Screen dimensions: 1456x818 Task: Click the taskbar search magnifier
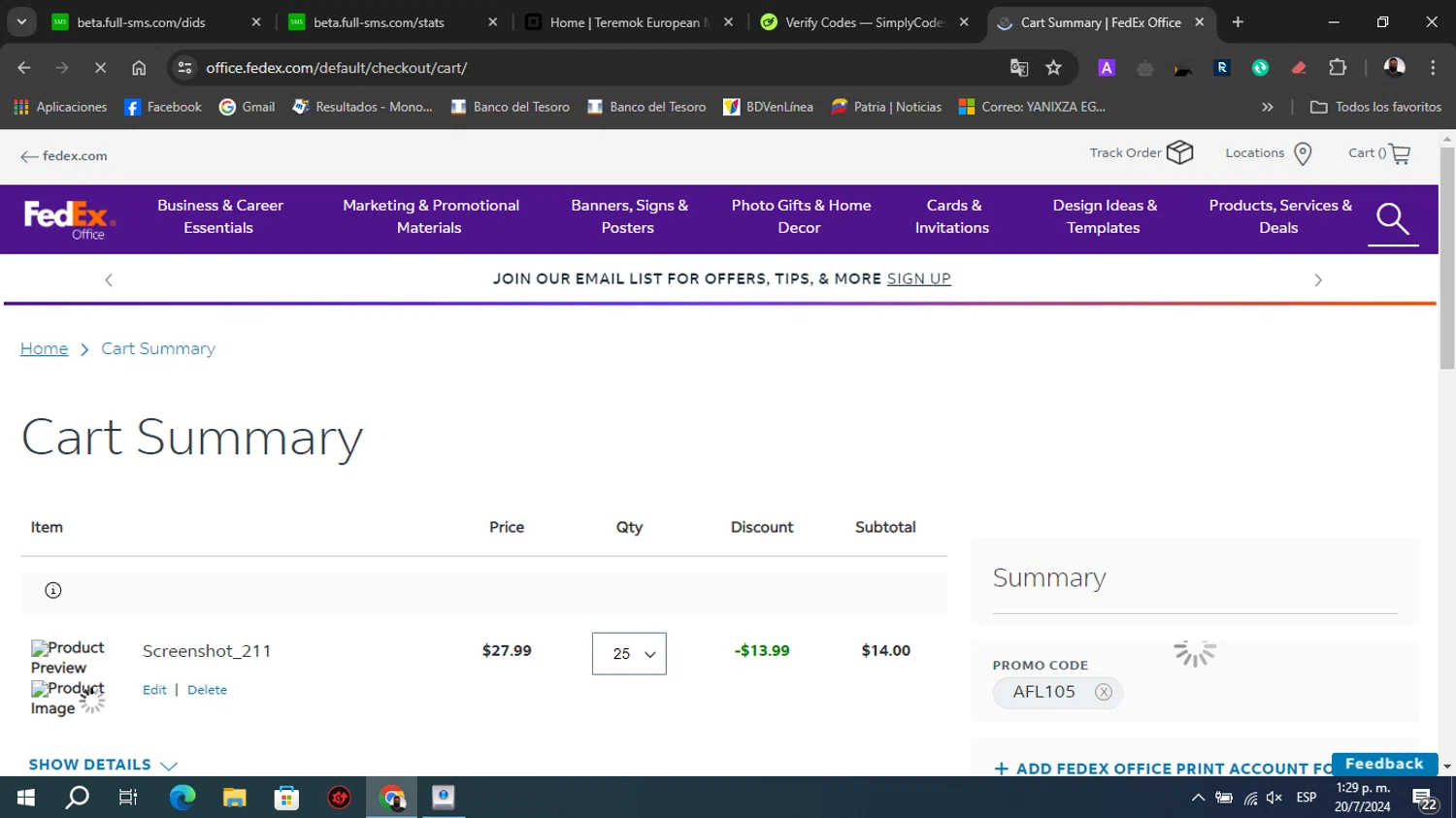pos(78,798)
